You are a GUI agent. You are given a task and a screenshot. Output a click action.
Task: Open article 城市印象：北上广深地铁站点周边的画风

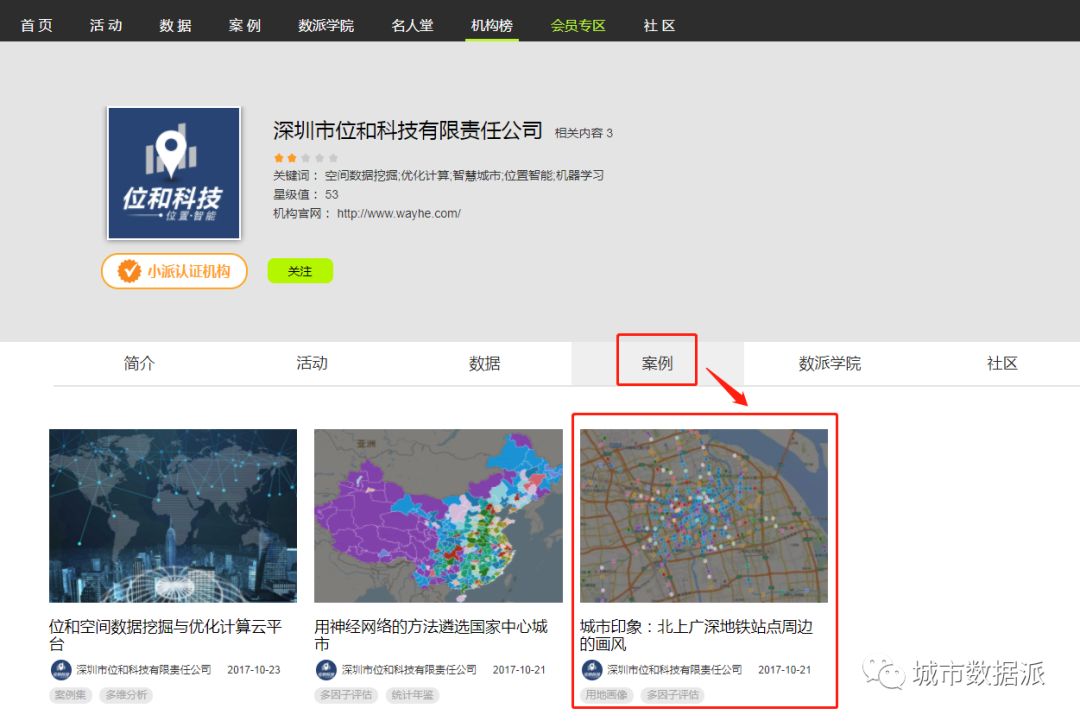(x=696, y=635)
